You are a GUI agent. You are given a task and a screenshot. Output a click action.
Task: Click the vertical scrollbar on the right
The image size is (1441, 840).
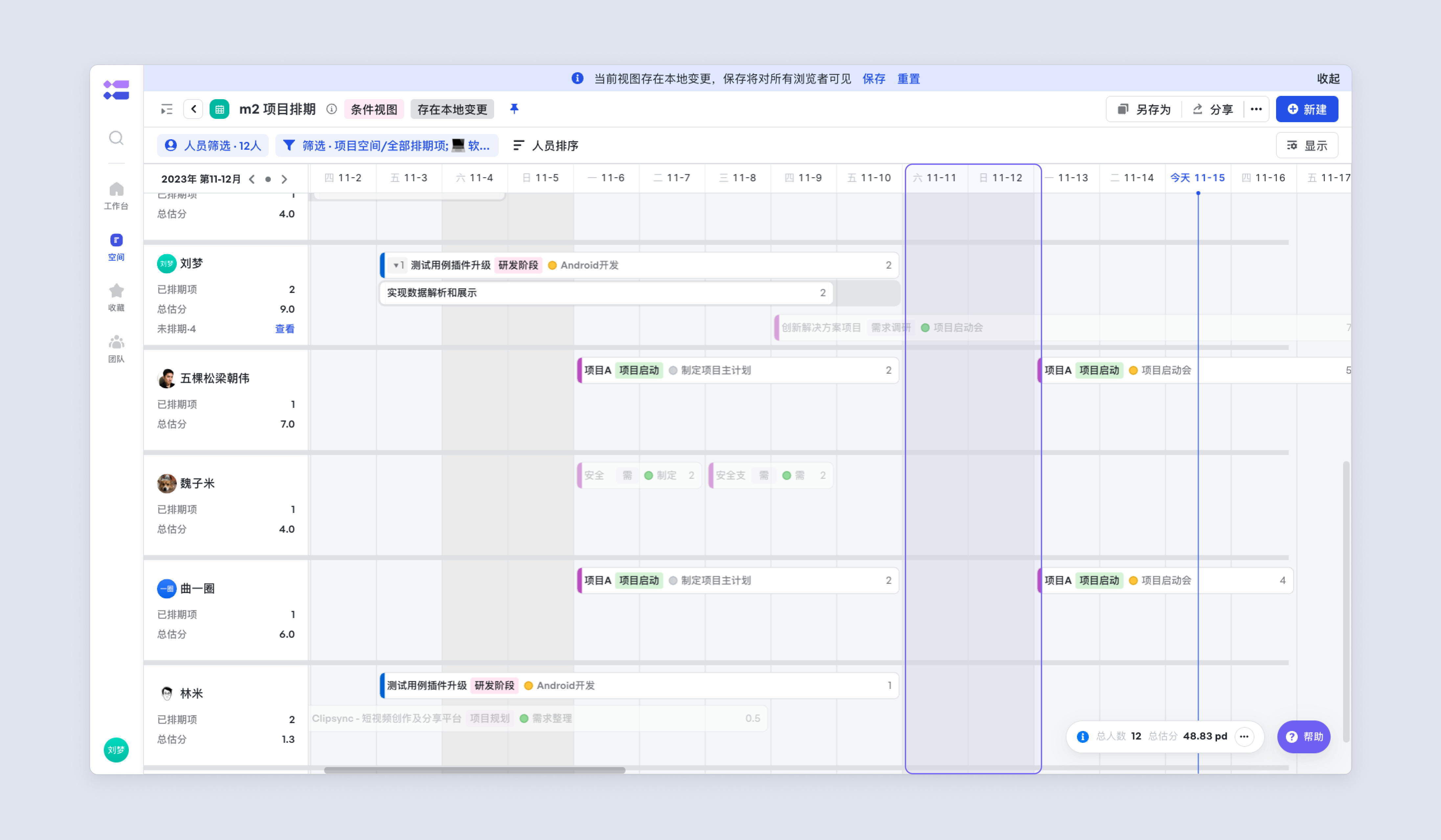coord(1346,602)
